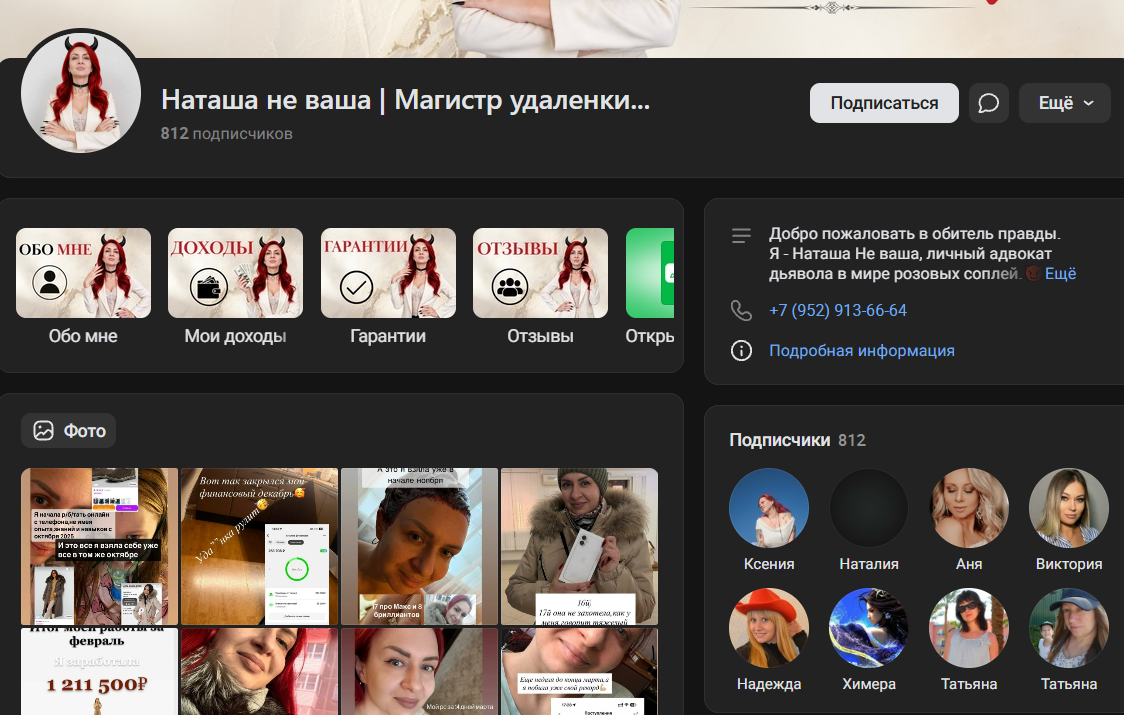Click the phone number +7 (952) 913-66-64
The width and height of the screenshot is (1124, 715).
coord(837,310)
